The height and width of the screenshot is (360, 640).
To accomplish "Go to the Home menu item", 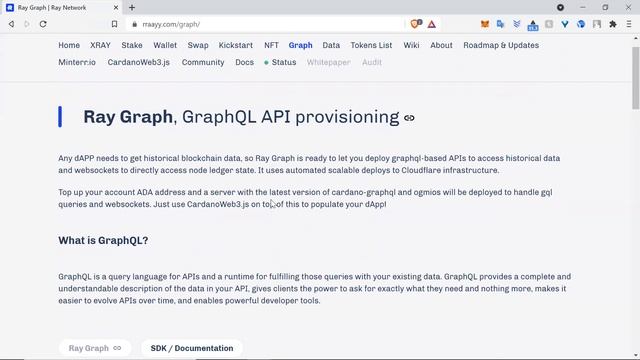I will (x=69, y=45).
